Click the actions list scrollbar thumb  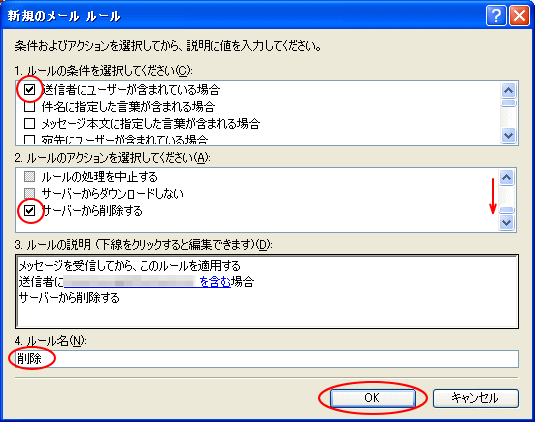tap(506, 210)
